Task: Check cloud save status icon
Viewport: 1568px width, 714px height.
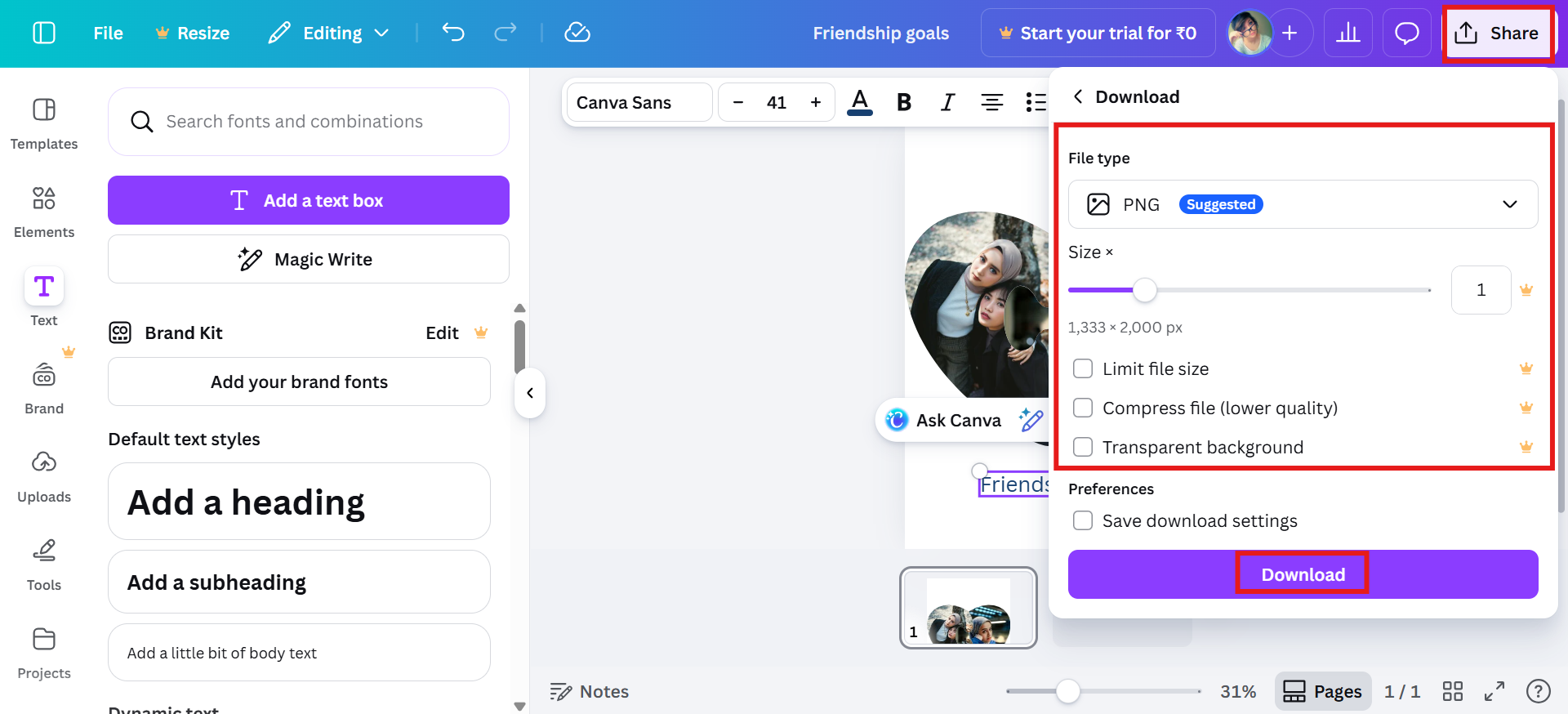Action: click(x=577, y=33)
